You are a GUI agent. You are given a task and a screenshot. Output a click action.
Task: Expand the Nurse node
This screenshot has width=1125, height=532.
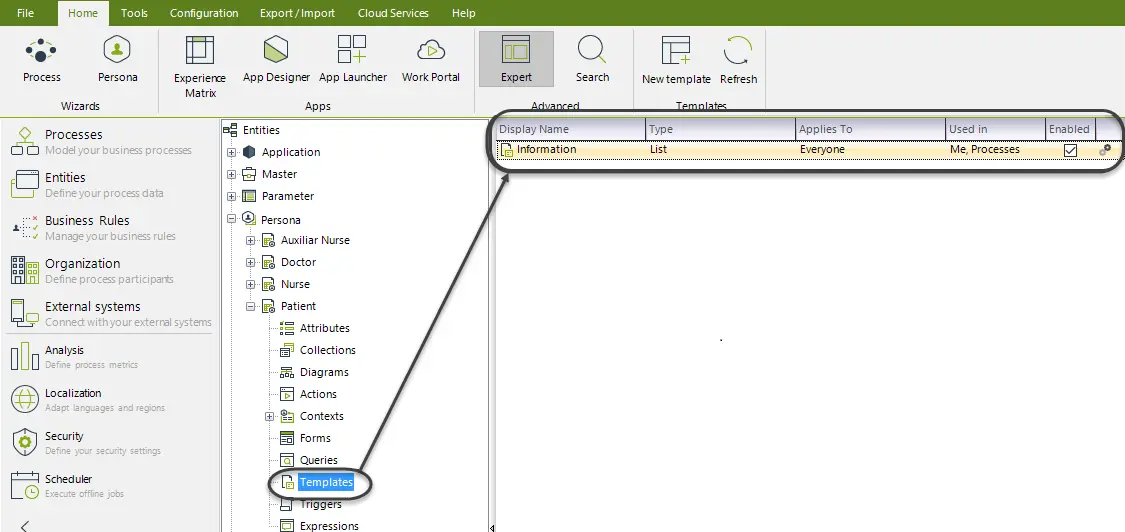click(x=250, y=284)
